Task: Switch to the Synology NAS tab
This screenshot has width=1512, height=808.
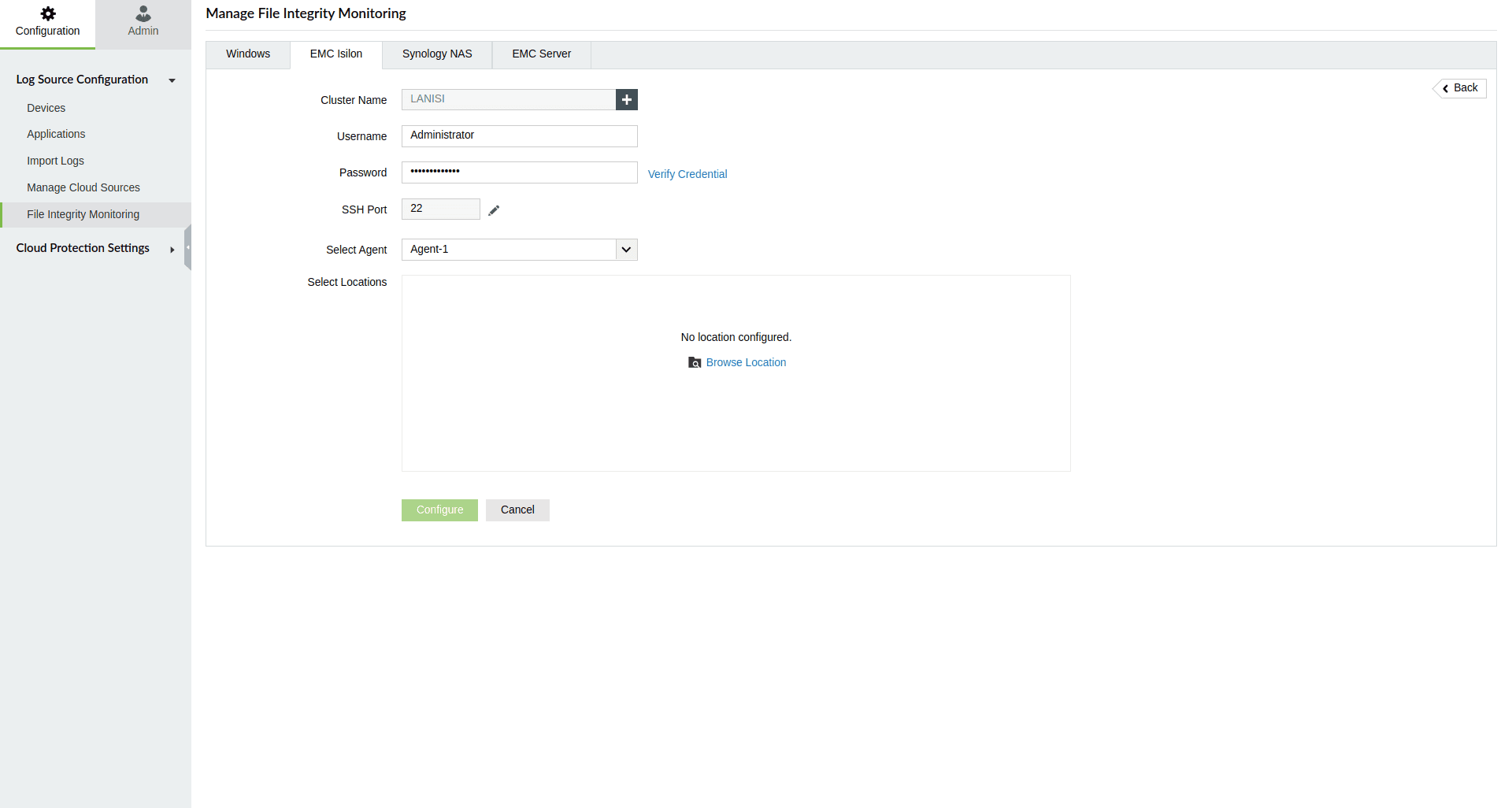Action: [436, 54]
